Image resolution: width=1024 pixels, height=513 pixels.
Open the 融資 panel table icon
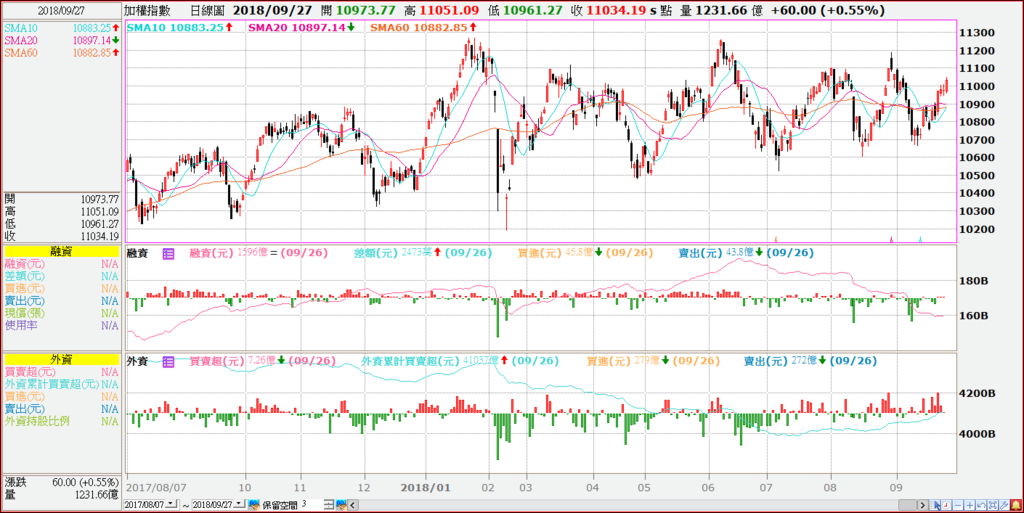[168, 253]
